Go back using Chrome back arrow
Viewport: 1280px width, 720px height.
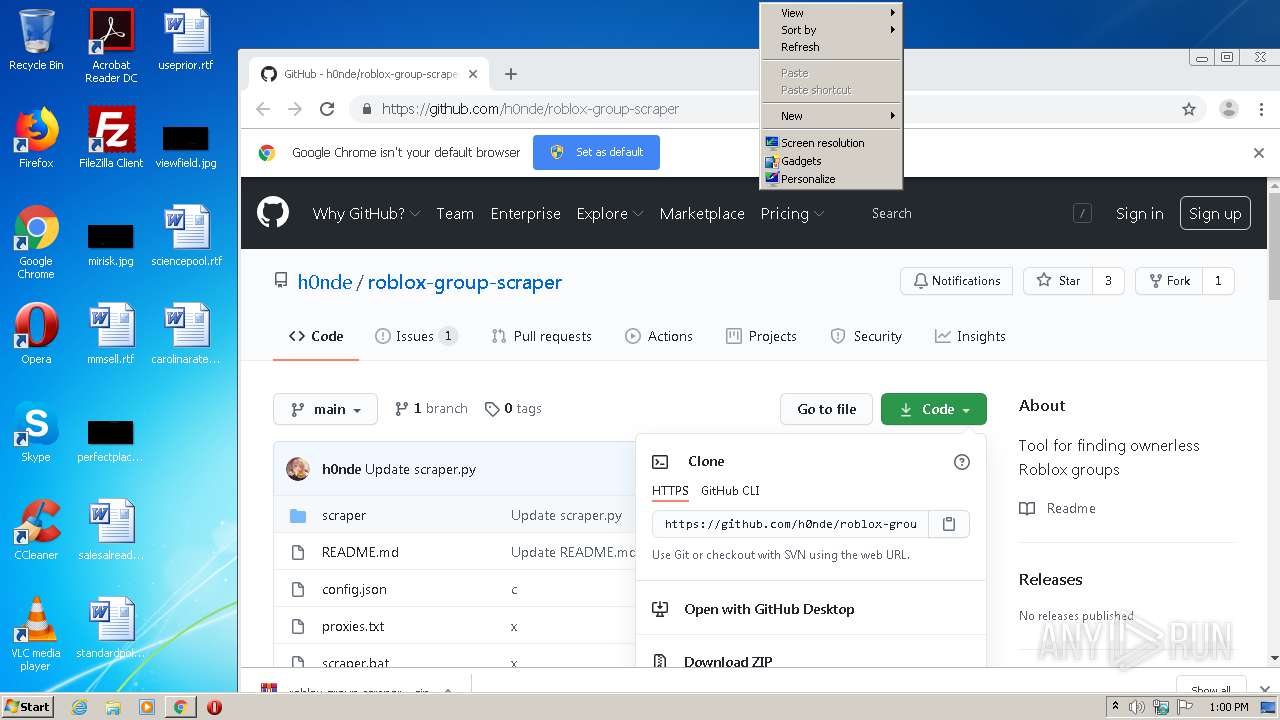[x=263, y=109]
